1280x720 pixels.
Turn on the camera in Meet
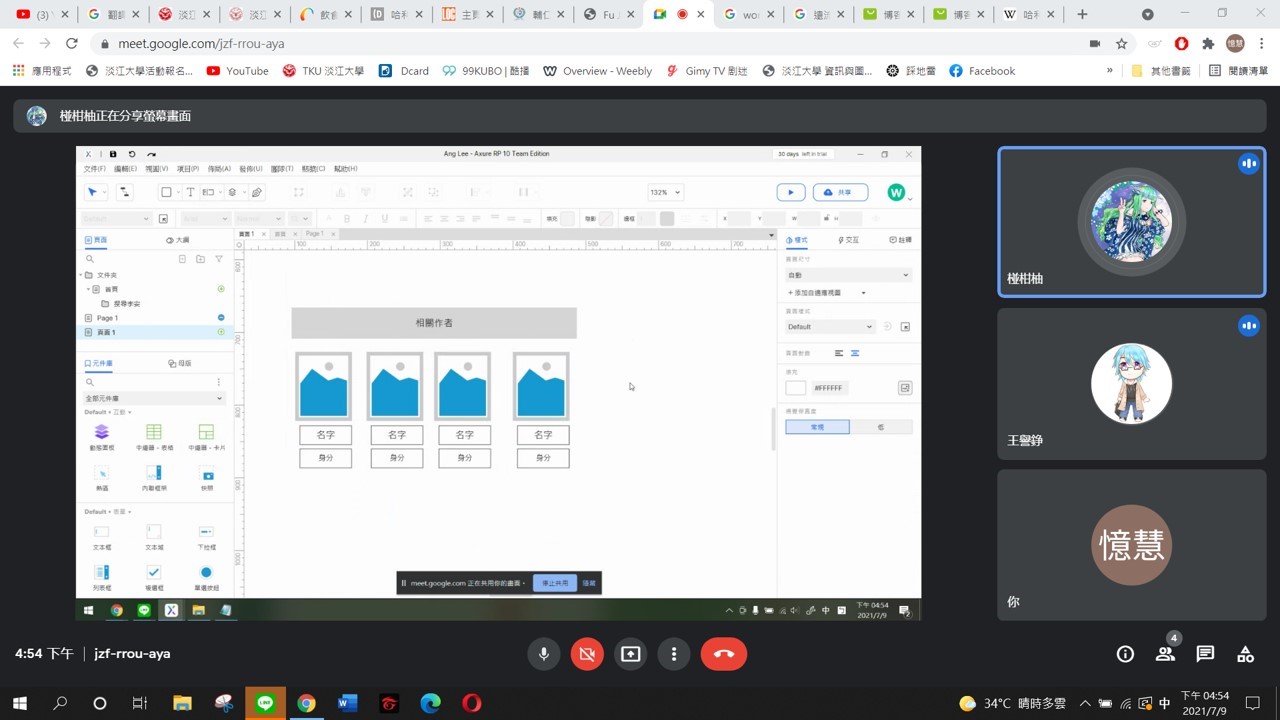coord(587,654)
